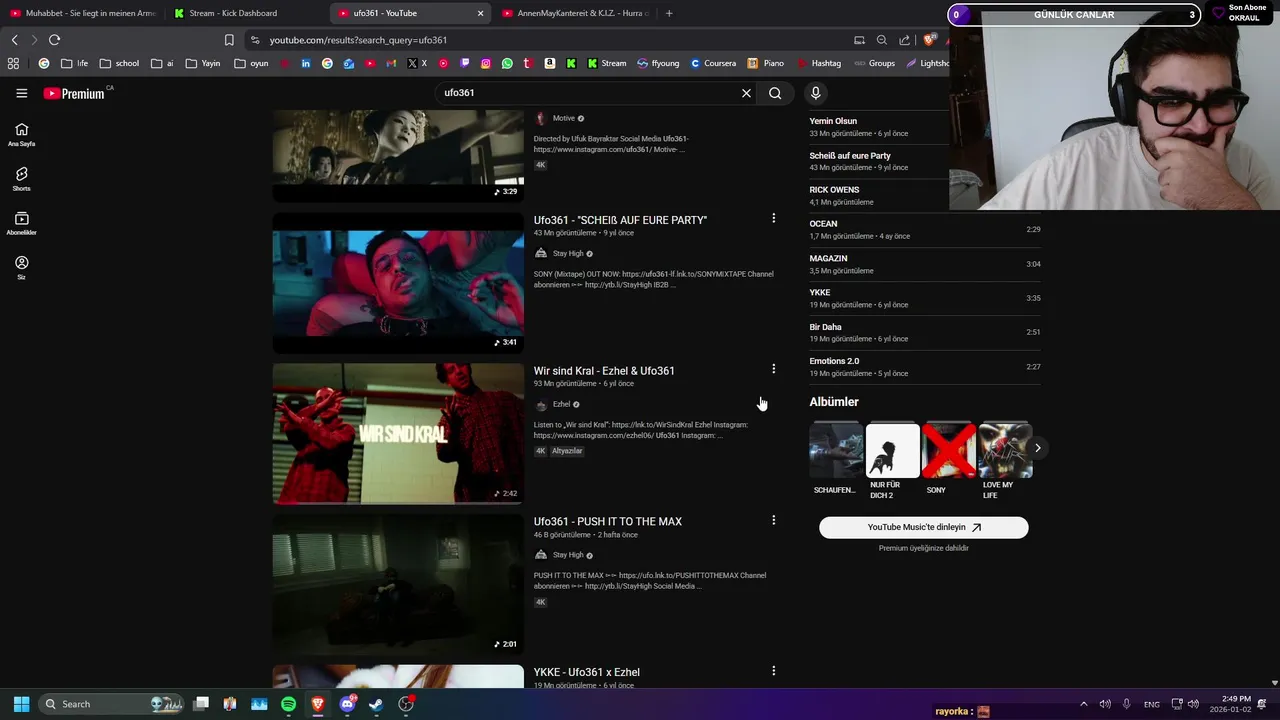This screenshot has height=720, width=1280.
Task: Open the Amazon bookmark
Action: pyautogui.click(x=550, y=63)
